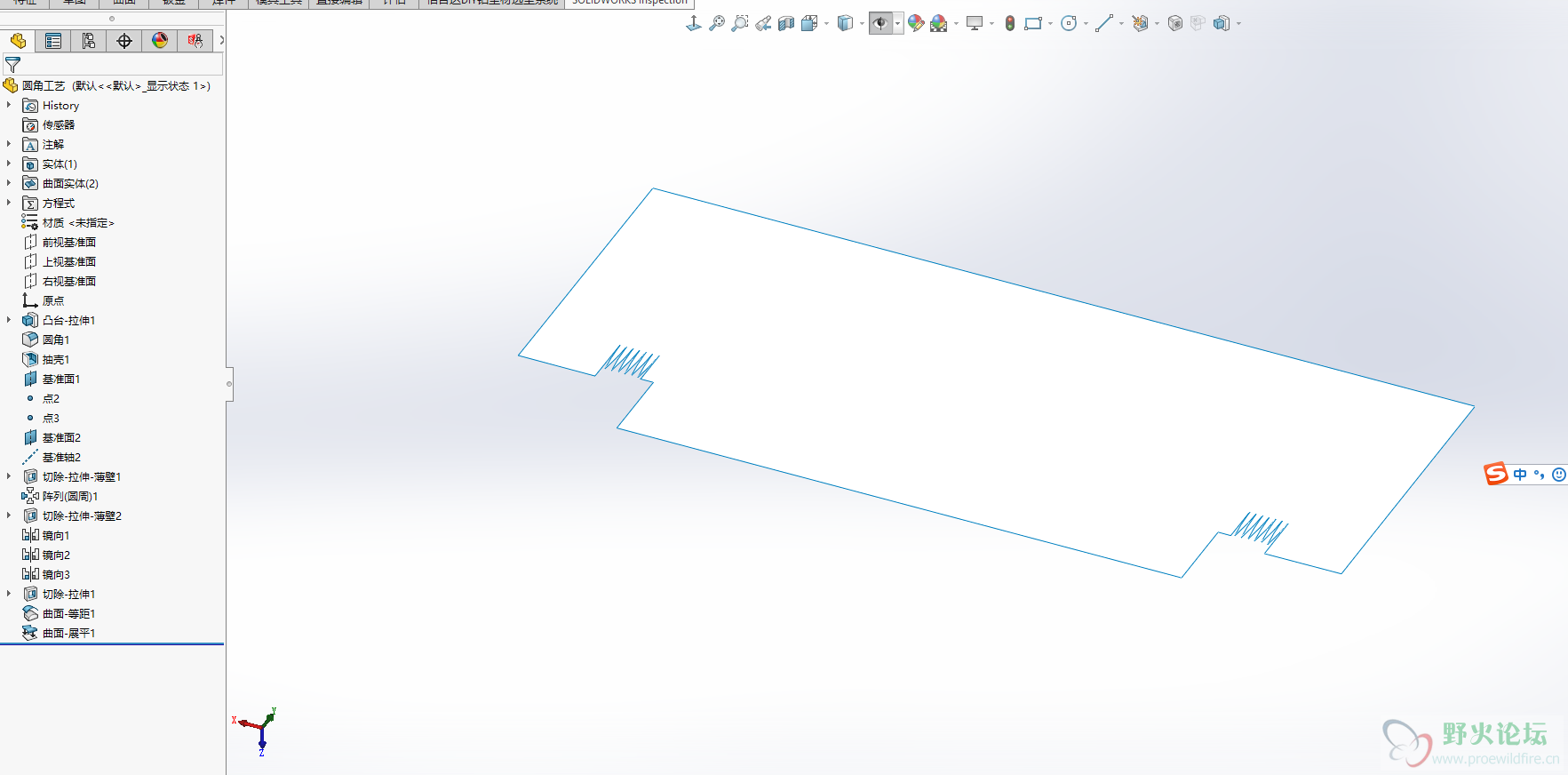
Task: Open the Apply Scene dropdown arrow
Action: (956, 24)
